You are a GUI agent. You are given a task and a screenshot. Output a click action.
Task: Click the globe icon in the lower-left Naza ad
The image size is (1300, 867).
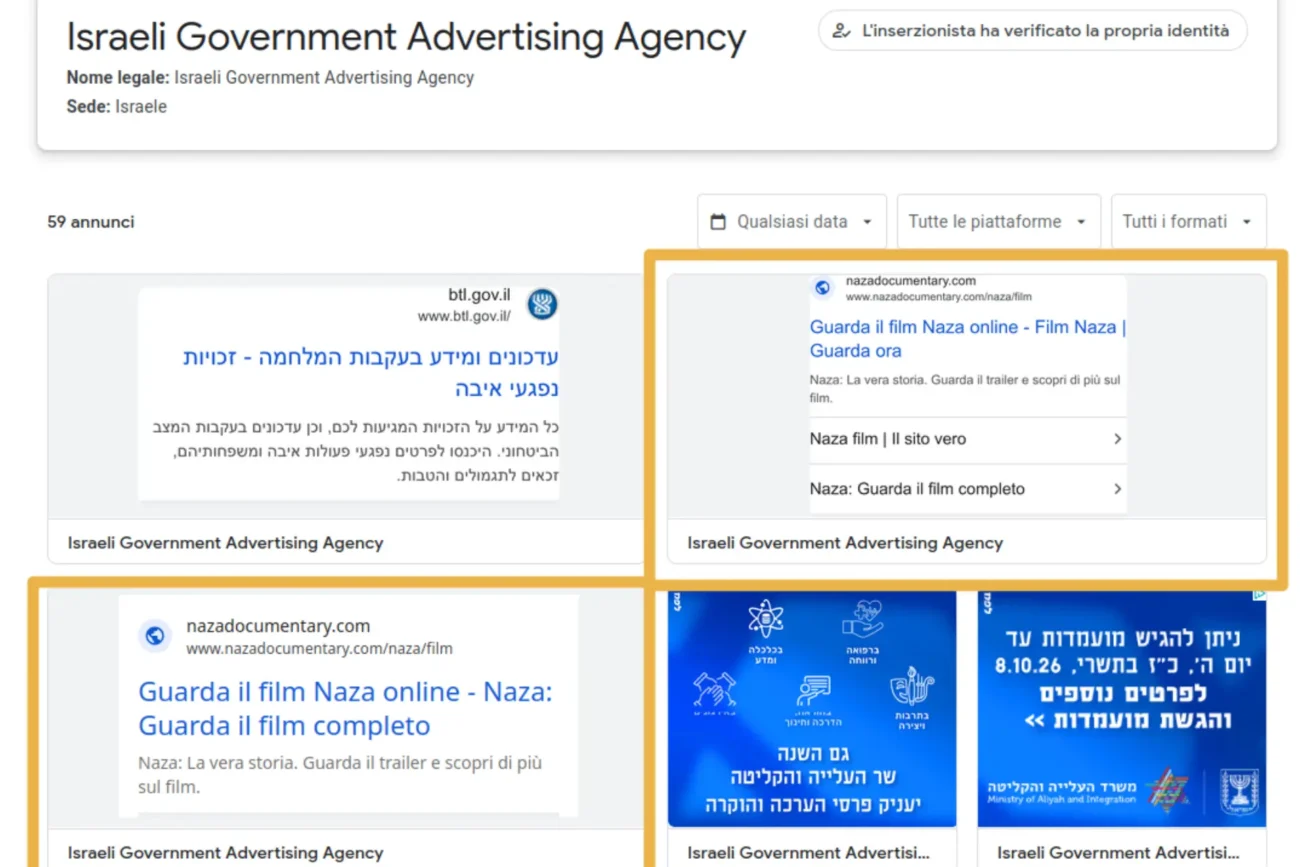(x=154, y=635)
